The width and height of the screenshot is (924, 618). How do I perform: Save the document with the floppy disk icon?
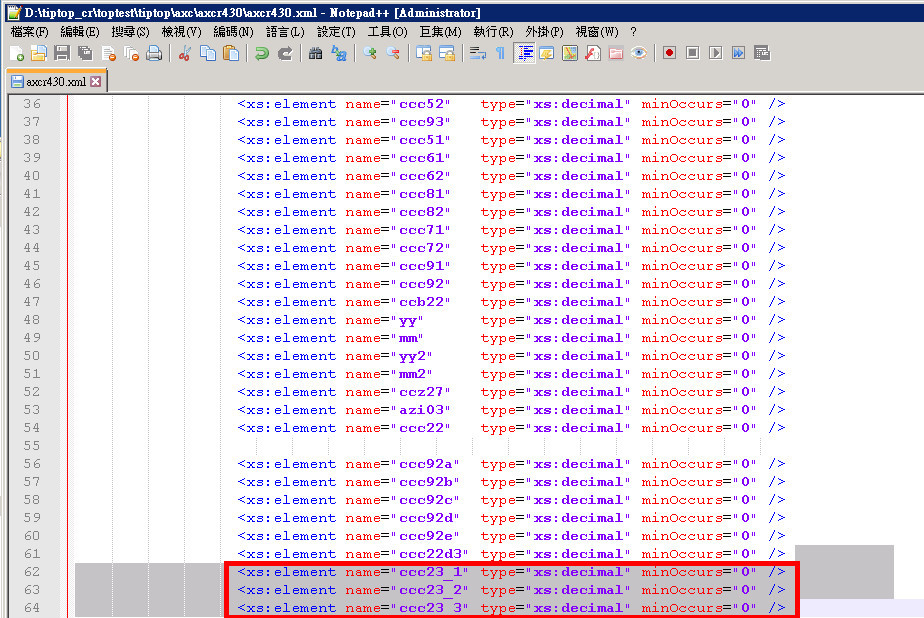tap(62, 54)
